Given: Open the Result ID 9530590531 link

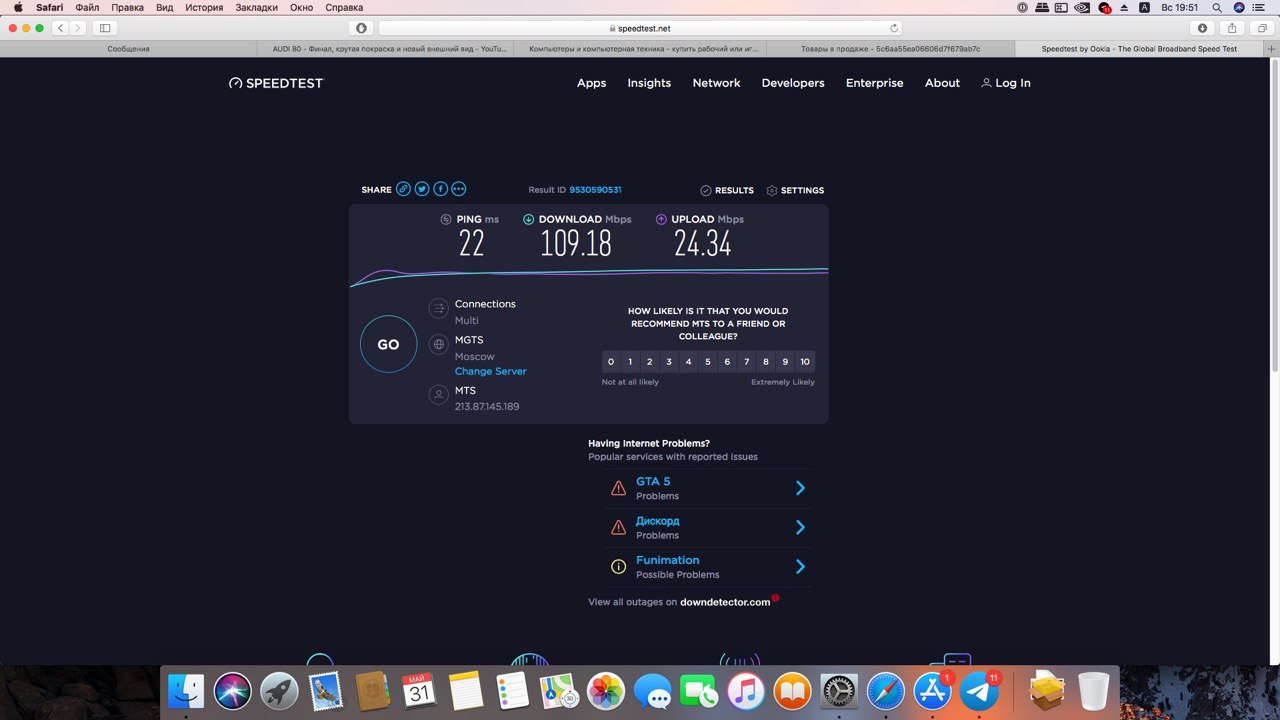Looking at the screenshot, I should (x=595, y=190).
